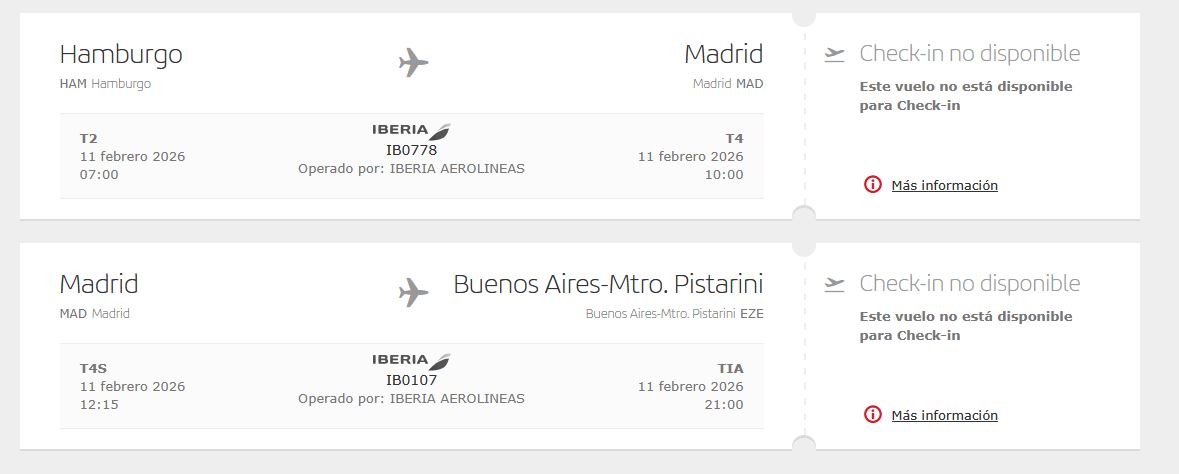This screenshot has height=474, width=1179.
Task: Click red info icon for Hamburgo flight
Action: [873, 185]
